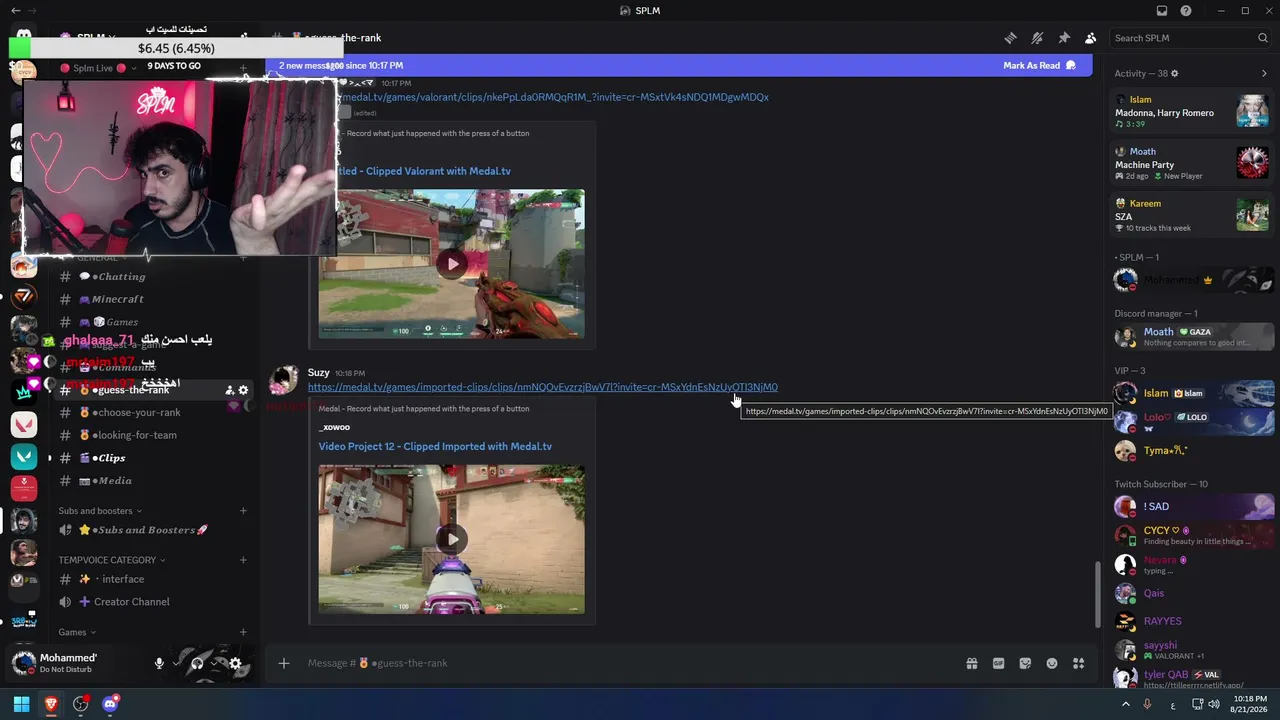The image size is (1280, 720).
Task: Open input device options arrow beside microphone
Action: click(177, 663)
